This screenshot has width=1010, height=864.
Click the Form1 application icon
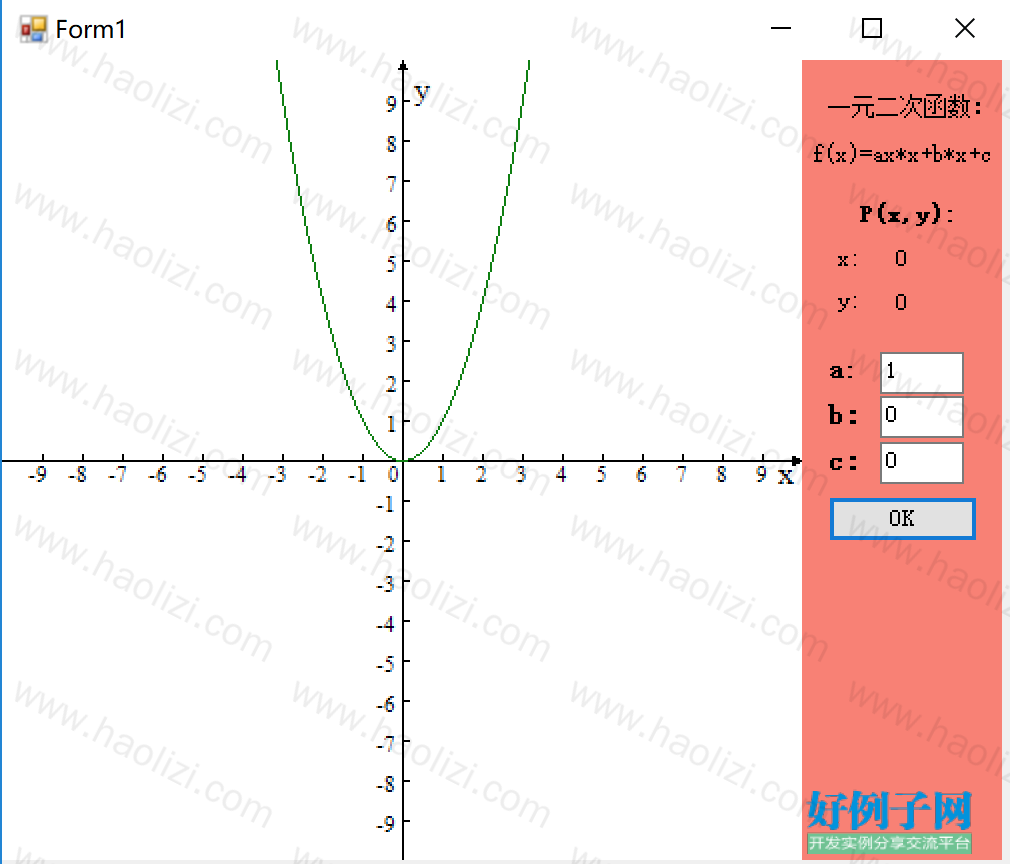(x=33, y=29)
